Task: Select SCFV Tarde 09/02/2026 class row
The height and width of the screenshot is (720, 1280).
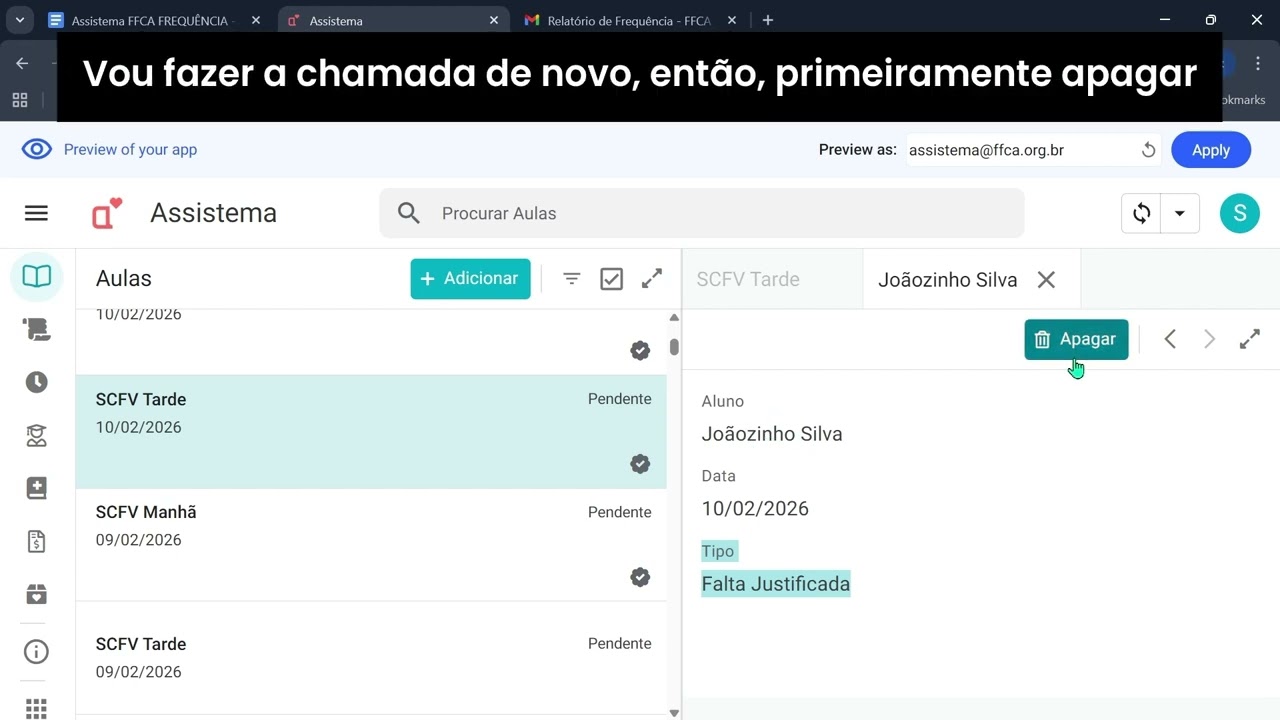Action: coord(371,658)
